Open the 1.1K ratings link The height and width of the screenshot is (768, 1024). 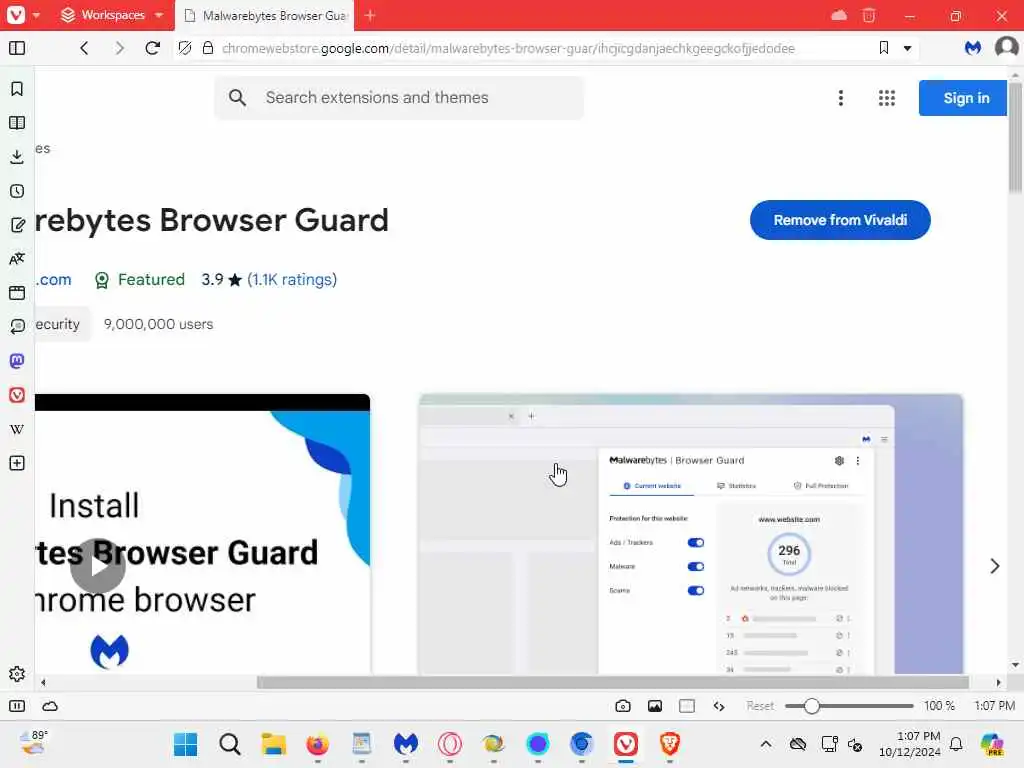pos(292,280)
